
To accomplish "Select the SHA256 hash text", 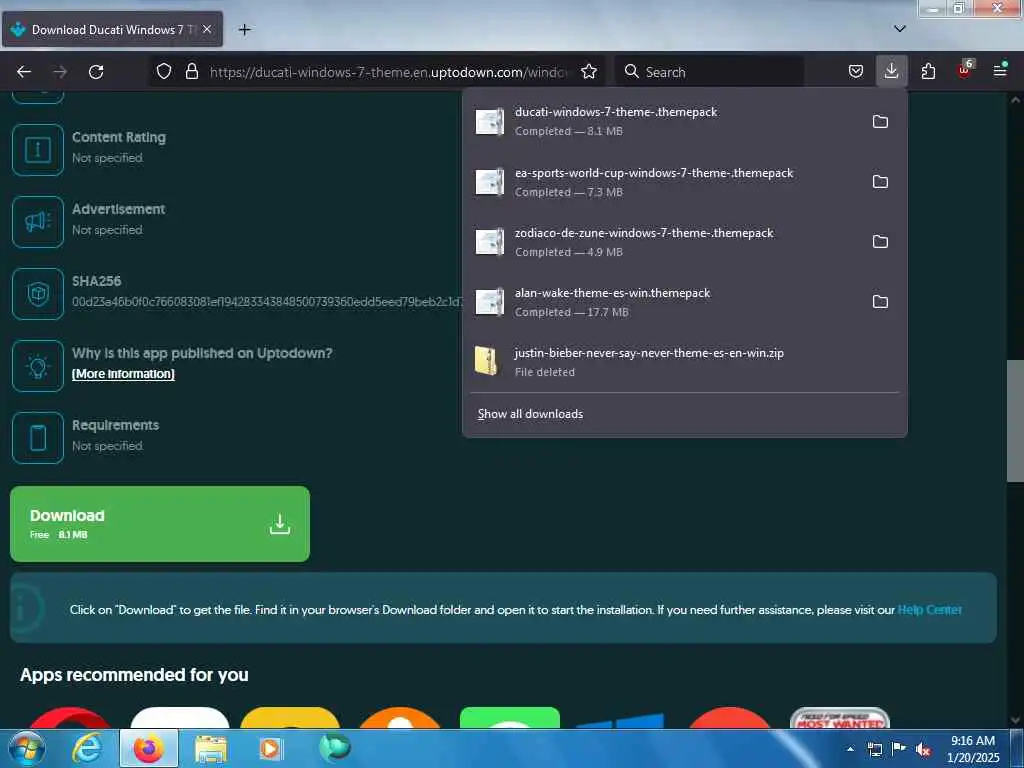I will click(x=267, y=302).
